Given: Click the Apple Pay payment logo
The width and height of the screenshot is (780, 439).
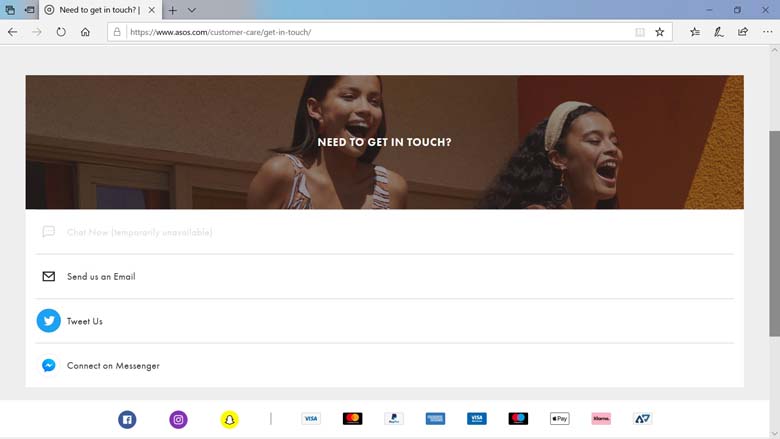Looking at the screenshot, I should (x=559, y=419).
